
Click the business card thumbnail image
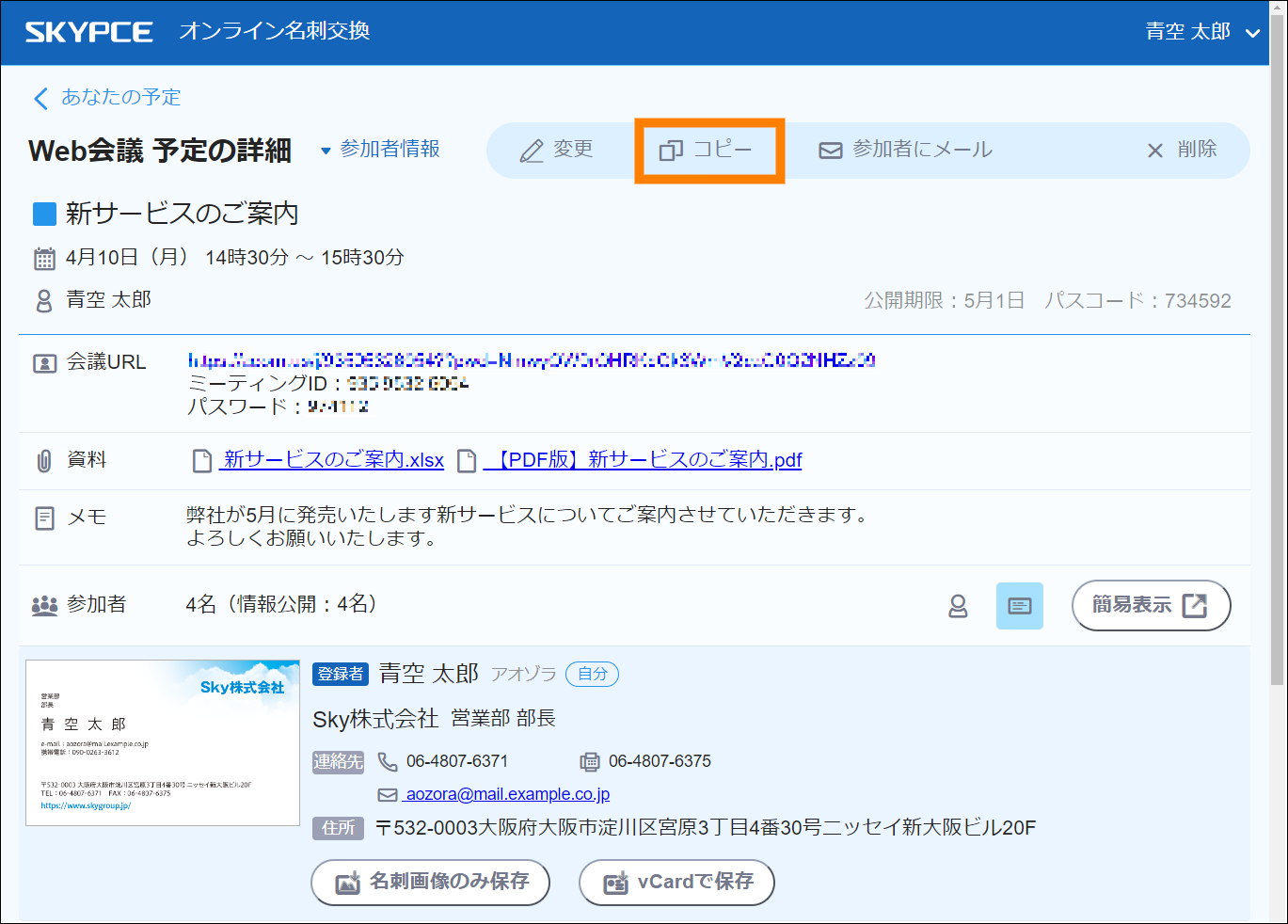(163, 742)
